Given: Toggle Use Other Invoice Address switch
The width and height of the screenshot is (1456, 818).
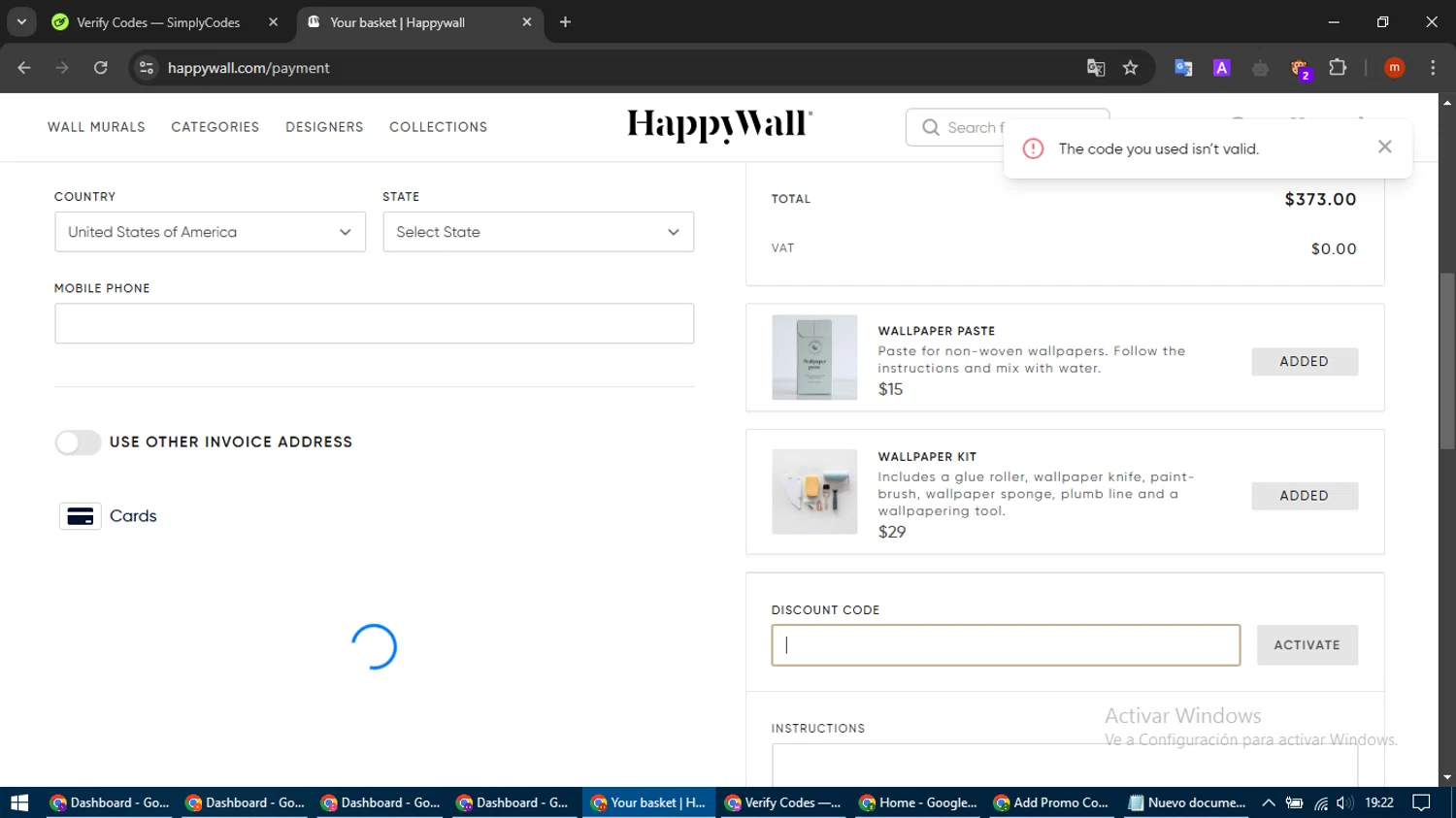Looking at the screenshot, I should pyautogui.click(x=78, y=442).
